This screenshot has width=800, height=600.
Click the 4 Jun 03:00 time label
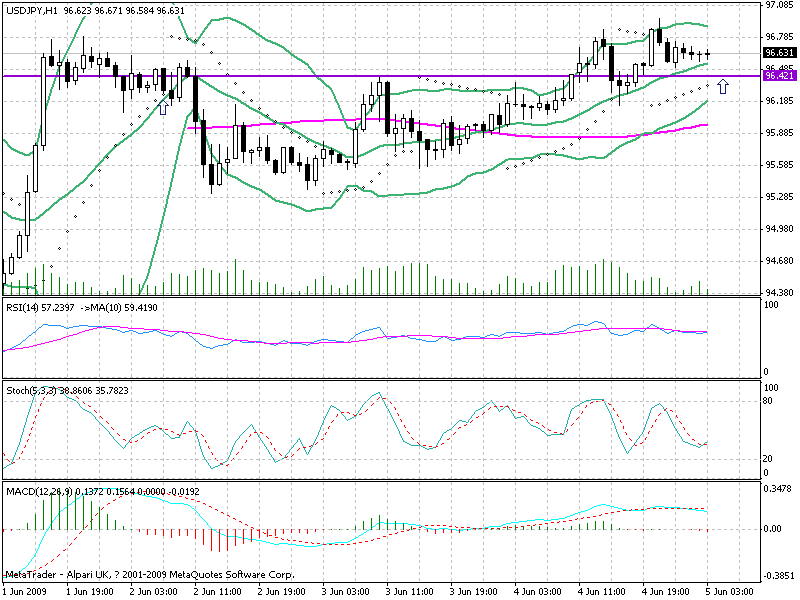tap(538, 592)
